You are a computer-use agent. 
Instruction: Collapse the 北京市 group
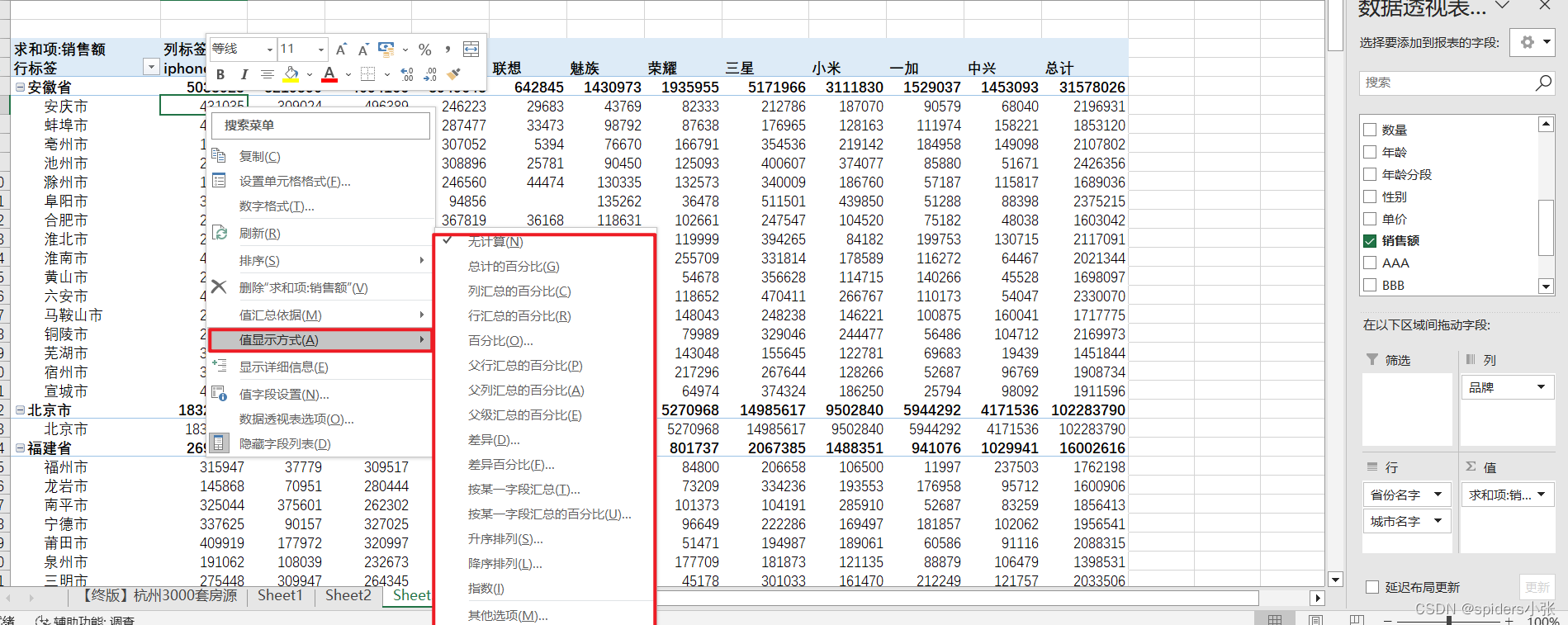point(20,410)
